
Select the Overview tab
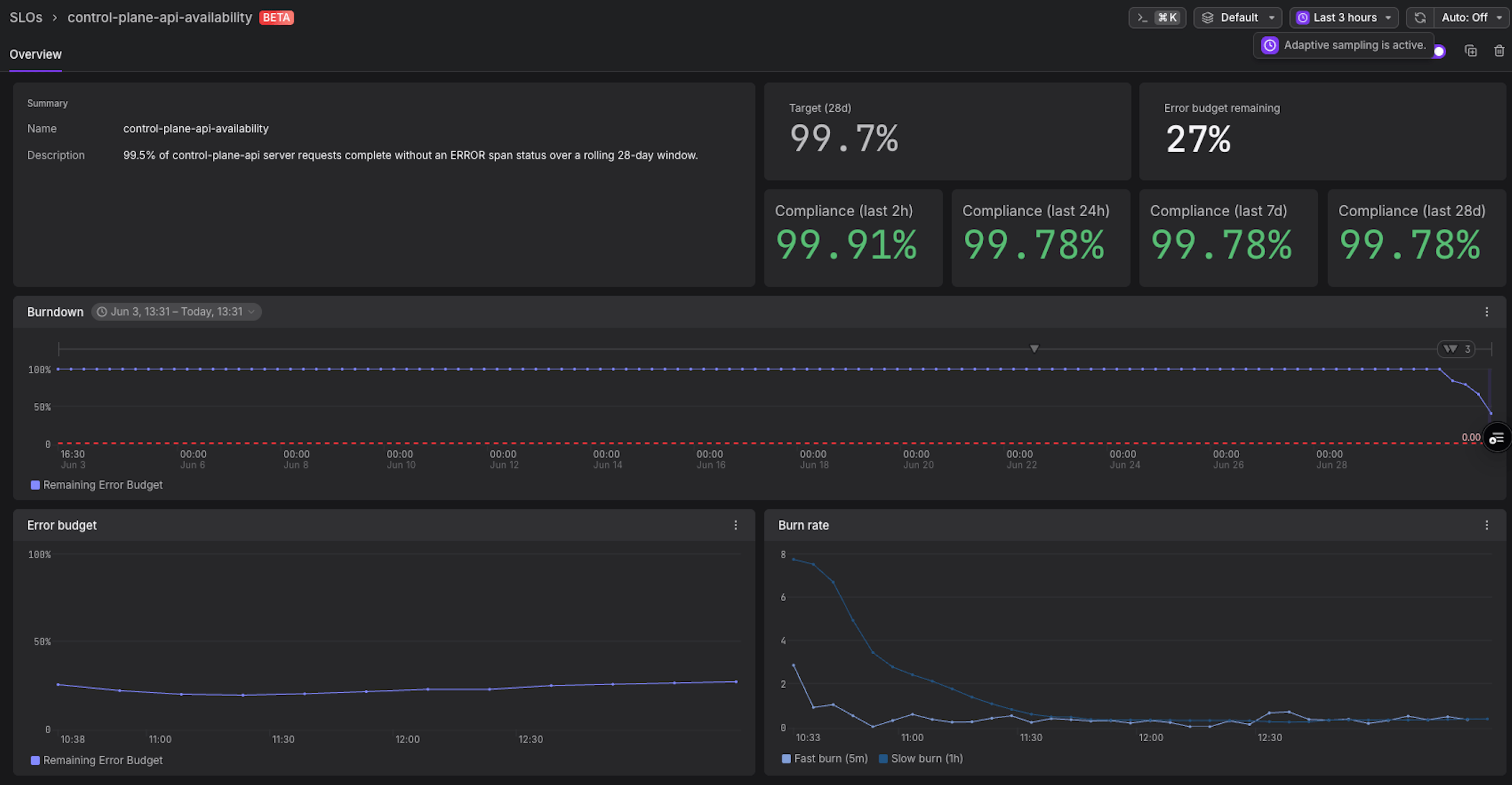pyautogui.click(x=35, y=55)
